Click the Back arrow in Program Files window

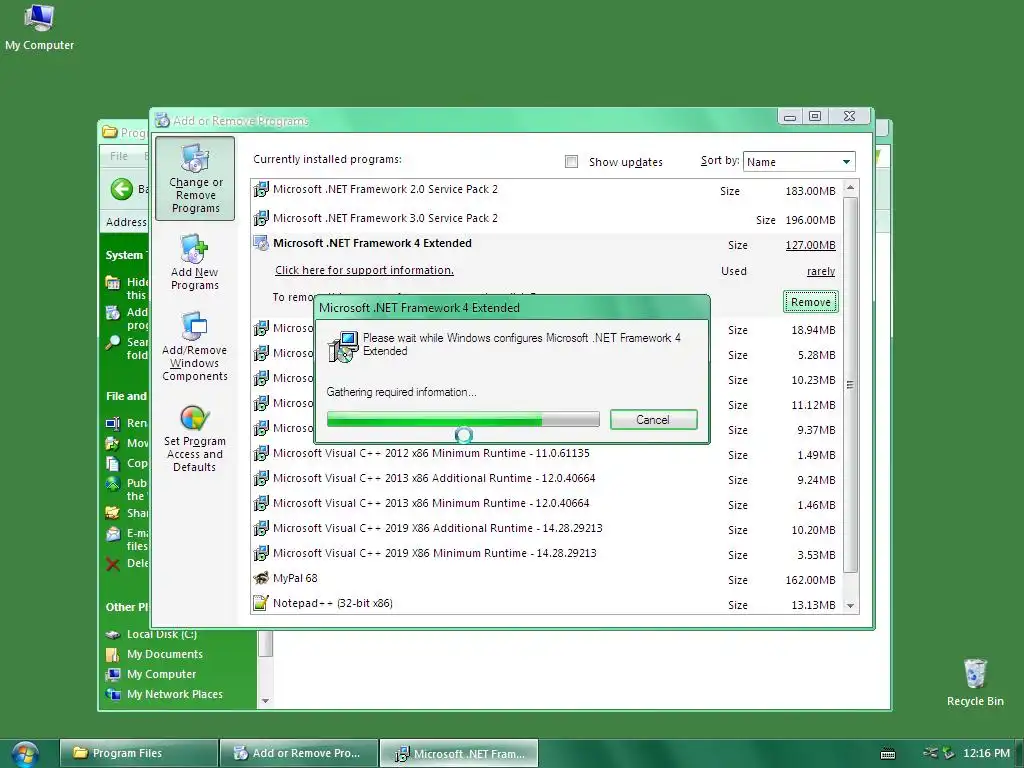[x=121, y=189]
